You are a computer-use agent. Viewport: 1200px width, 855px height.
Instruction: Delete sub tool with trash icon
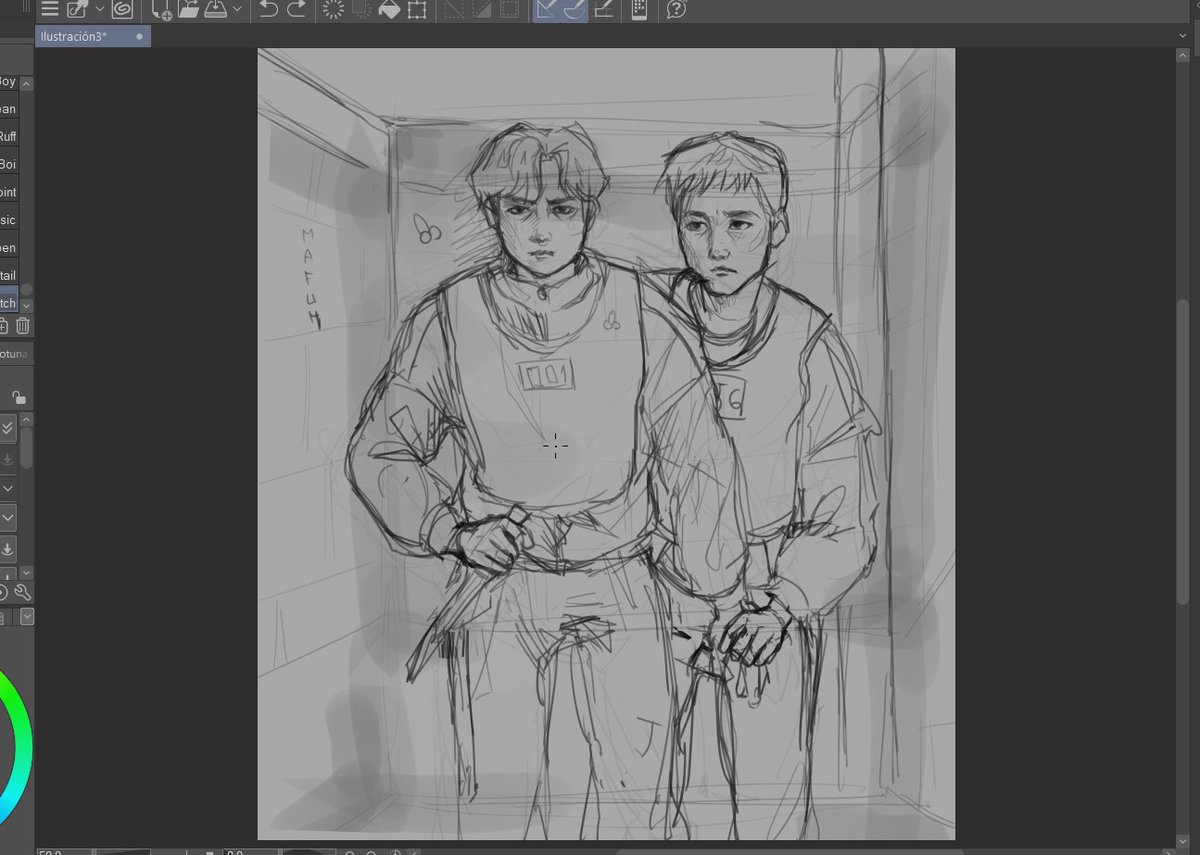23,325
